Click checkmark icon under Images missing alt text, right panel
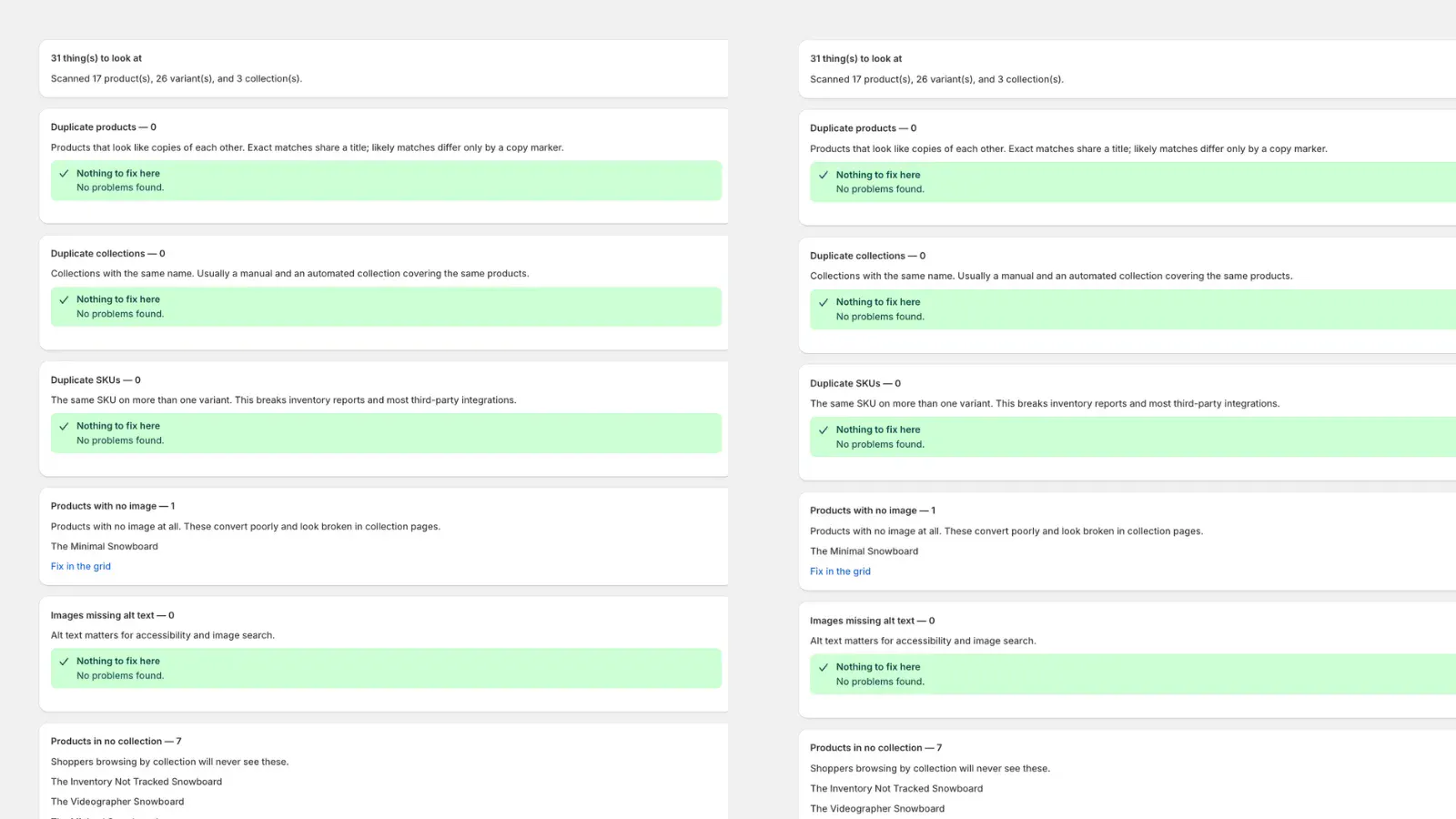This screenshot has width=1456, height=819. pyautogui.click(x=824, y=667)
